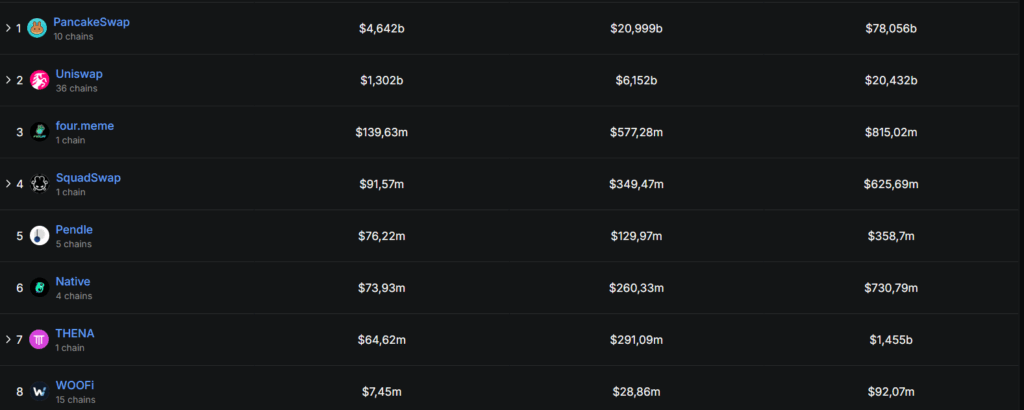Expand the SquadSwap row chevron
This screenshot has height=410, width=1024.
(x=8, y=184)
